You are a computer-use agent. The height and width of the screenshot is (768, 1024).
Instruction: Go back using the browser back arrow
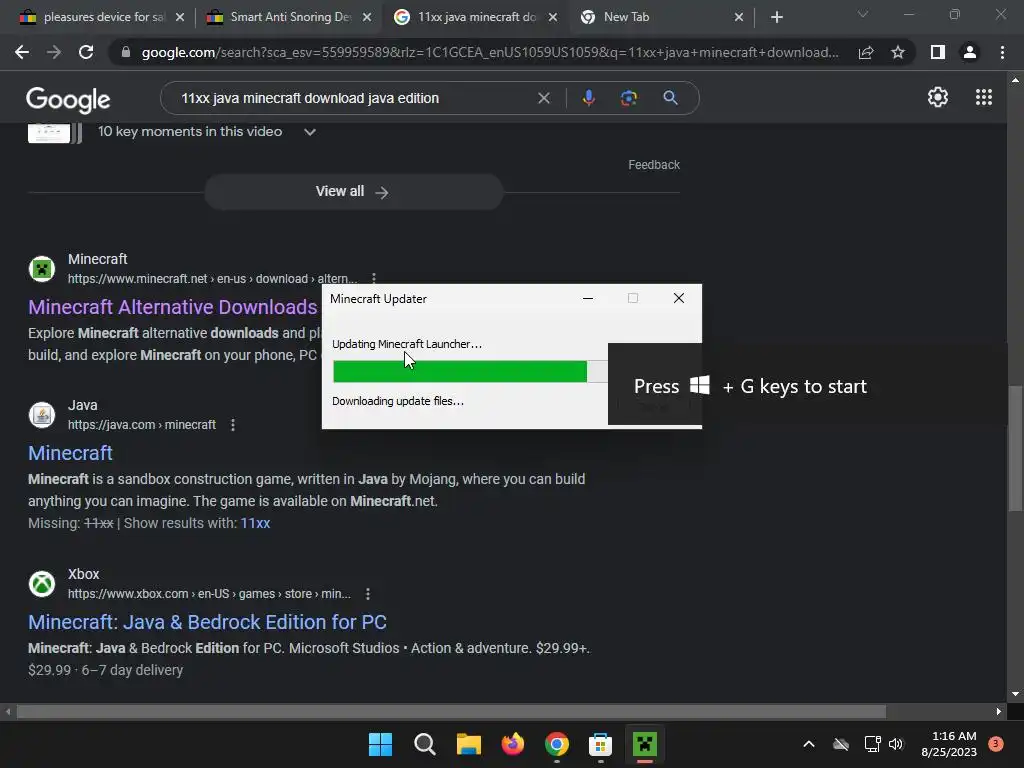(22, 52)
